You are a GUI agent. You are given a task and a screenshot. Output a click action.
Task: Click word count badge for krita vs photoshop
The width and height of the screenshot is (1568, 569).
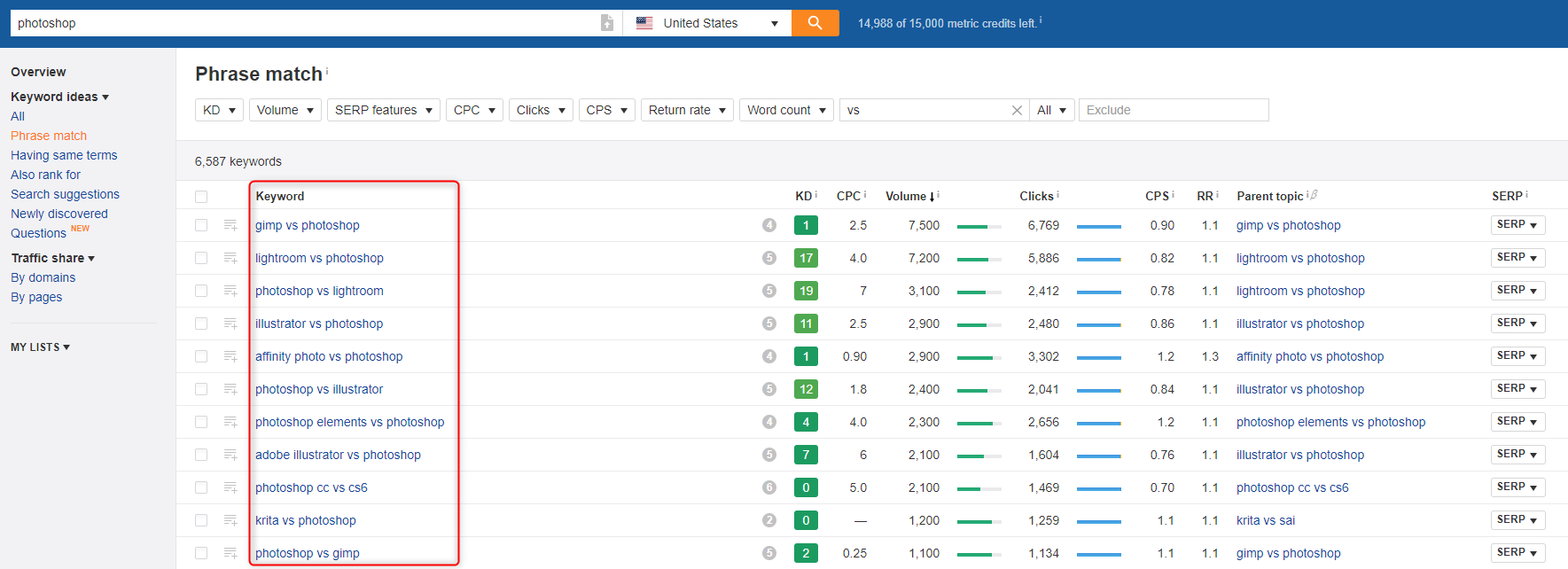click(x=769, y=520)
